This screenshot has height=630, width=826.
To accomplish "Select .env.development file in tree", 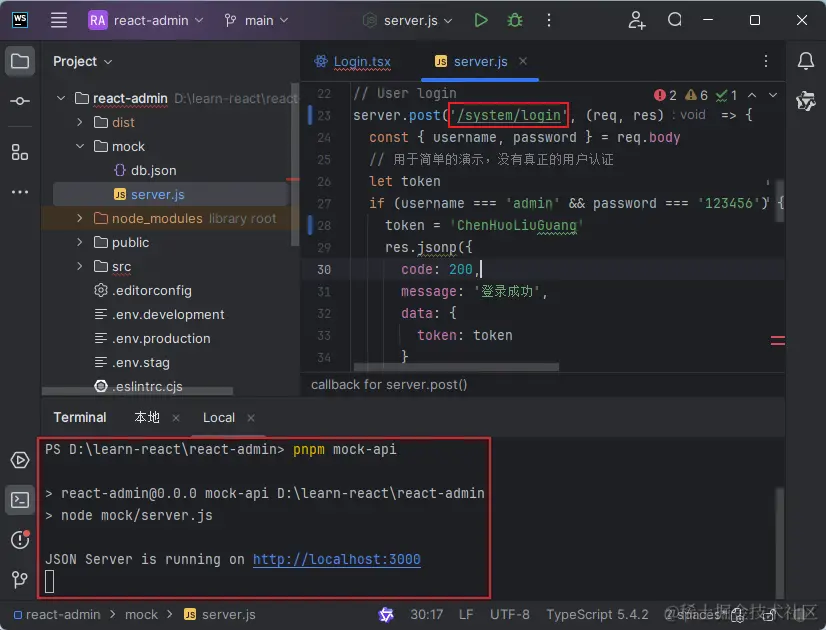I will 159,314.
